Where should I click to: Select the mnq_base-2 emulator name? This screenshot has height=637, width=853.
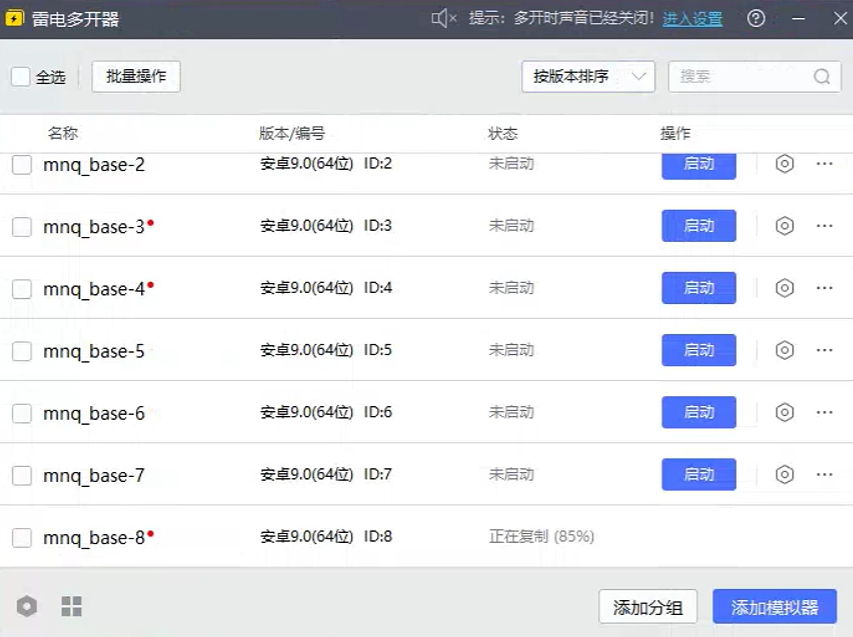[x=94, y=165]
